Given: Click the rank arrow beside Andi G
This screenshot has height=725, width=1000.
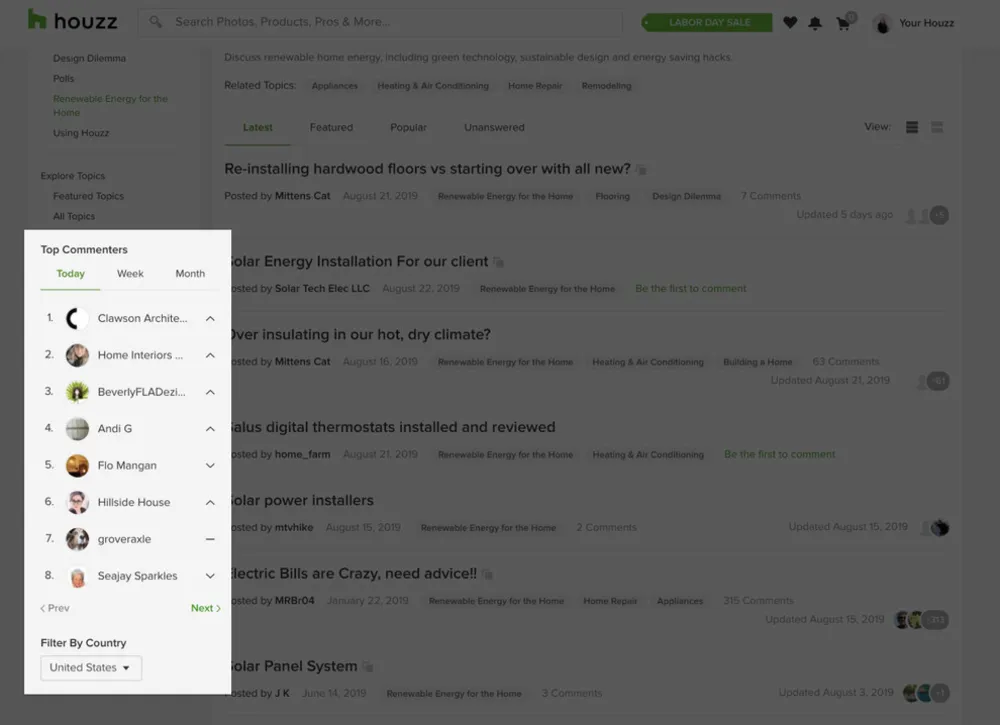Looking at the screenshot, I should click(x=210, y=429).
